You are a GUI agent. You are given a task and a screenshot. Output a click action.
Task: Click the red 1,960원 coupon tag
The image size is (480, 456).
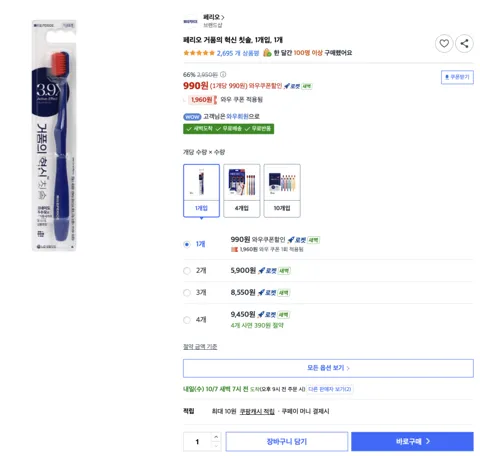coord(203,100)
